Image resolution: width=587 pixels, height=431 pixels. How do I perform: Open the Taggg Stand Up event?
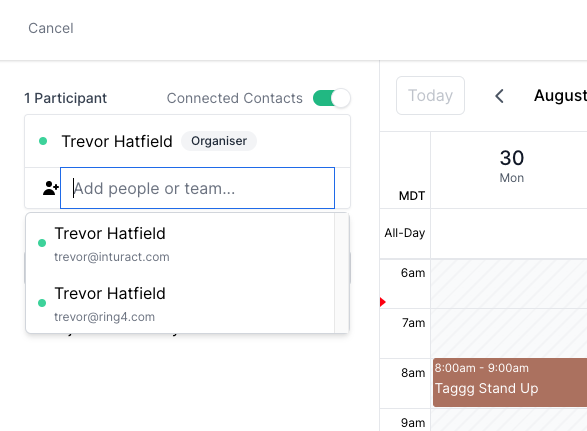point(510,382)
